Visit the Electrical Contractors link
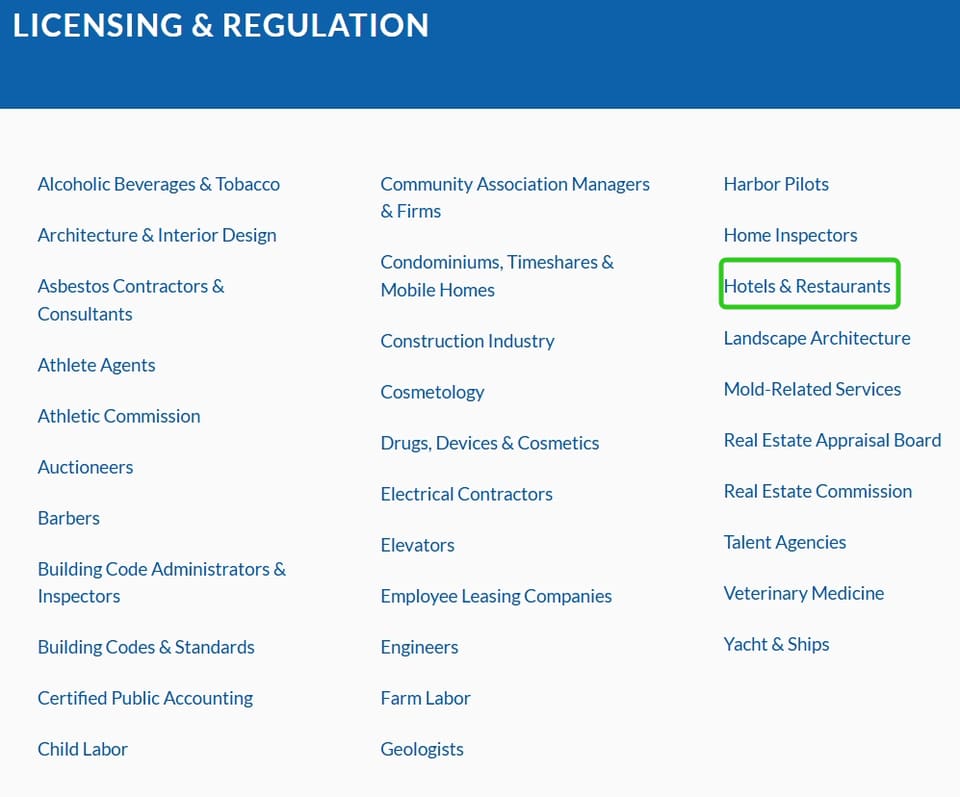 point(467,494)
